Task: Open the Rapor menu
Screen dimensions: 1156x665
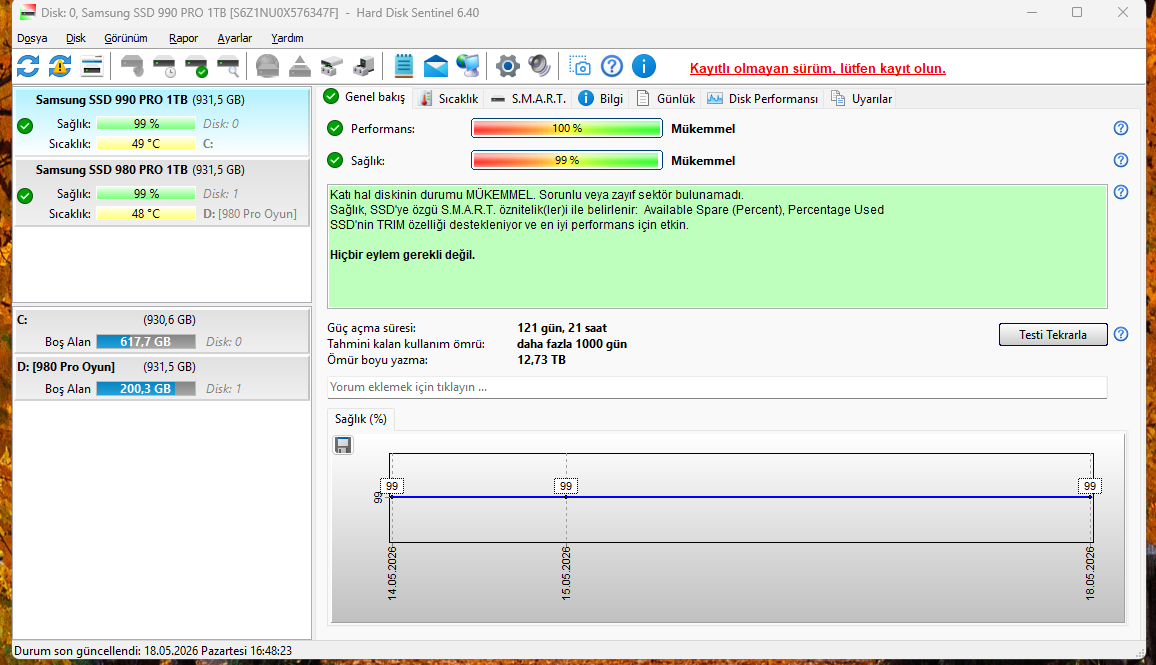Action: [184, 38]
